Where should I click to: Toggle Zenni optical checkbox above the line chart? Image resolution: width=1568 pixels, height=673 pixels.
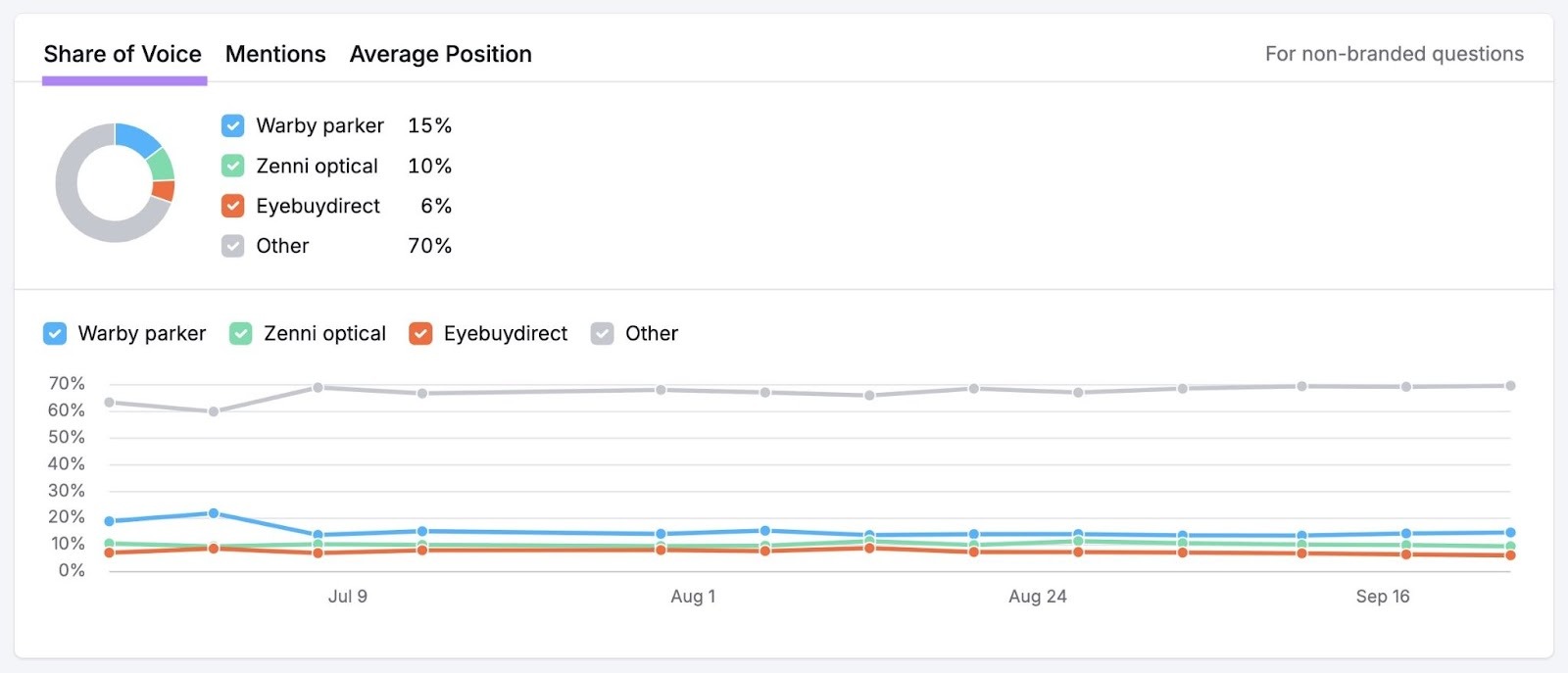[x=240, y=334]
